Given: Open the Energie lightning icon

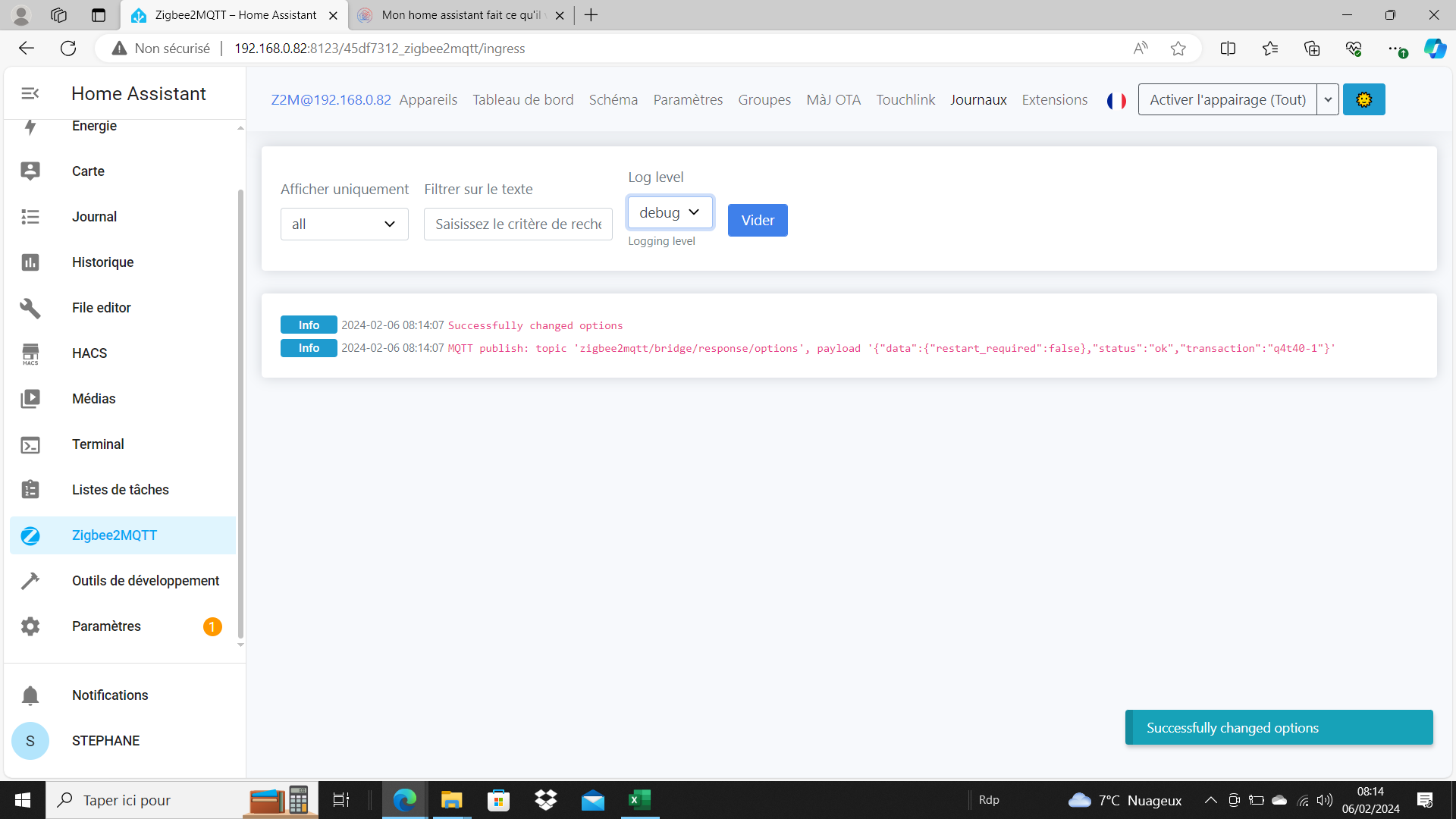Looking at the screenshot, I should (x=30, y=126).
